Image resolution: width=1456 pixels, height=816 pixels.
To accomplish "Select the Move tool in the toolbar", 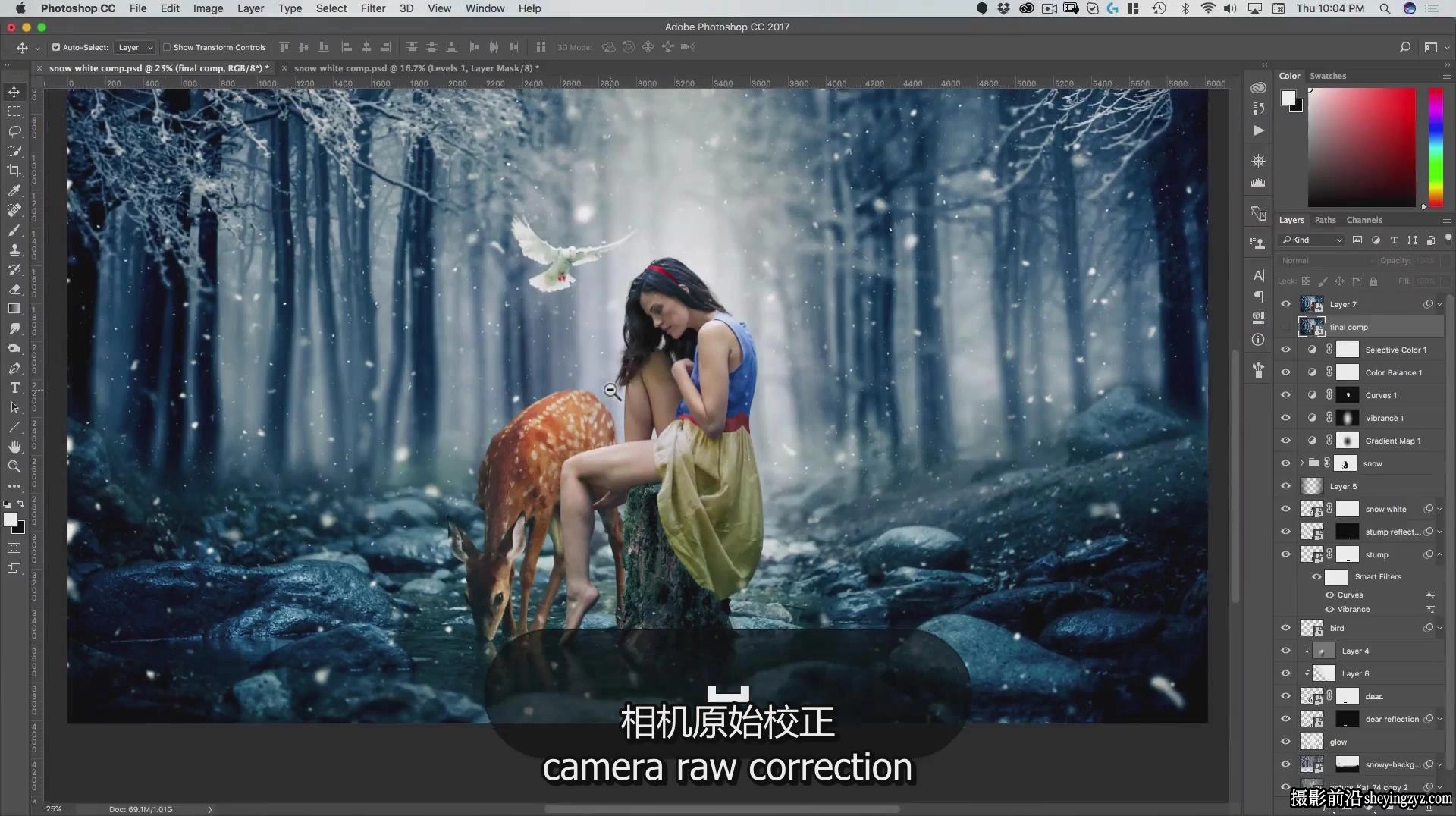I will click(14, 92).
